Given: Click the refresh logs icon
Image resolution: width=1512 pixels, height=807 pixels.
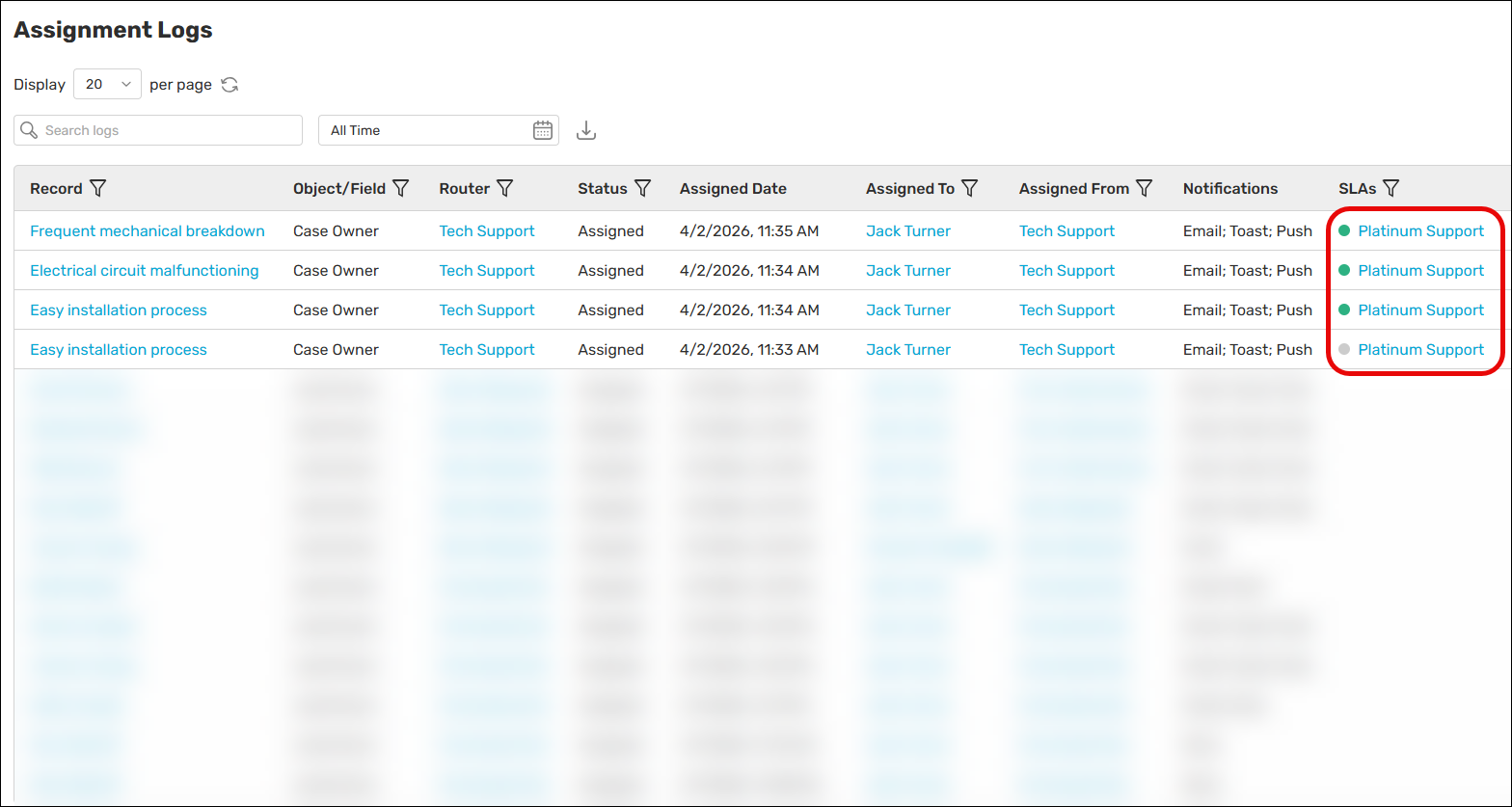Looking at the screenshot, I should coord(229,85).
